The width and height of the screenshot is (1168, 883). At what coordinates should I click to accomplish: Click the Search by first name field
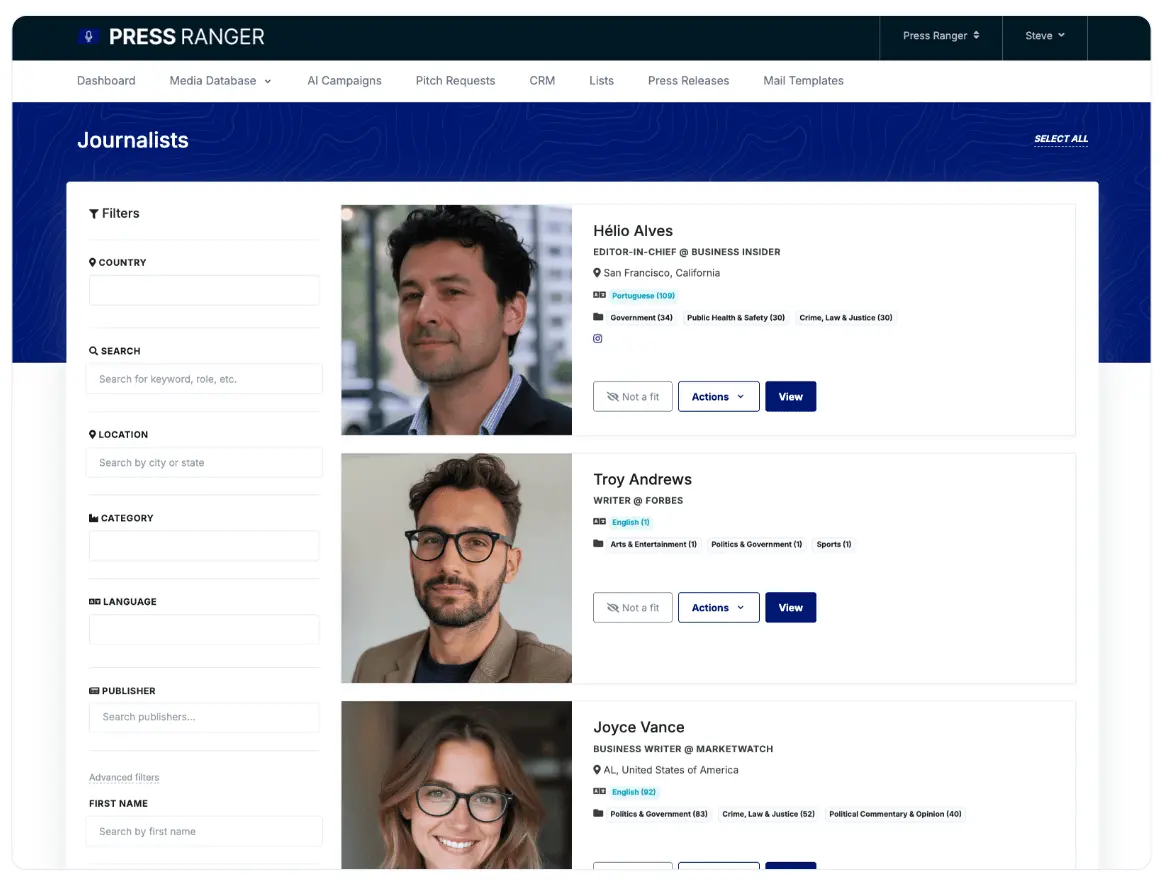204,832
